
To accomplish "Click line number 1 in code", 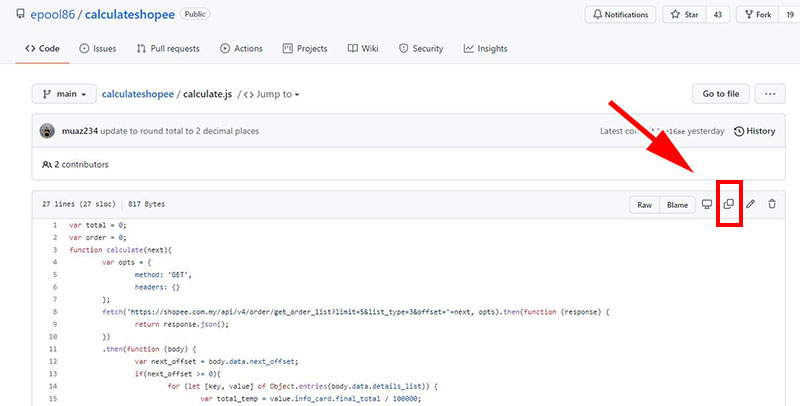I will point(55,225).
